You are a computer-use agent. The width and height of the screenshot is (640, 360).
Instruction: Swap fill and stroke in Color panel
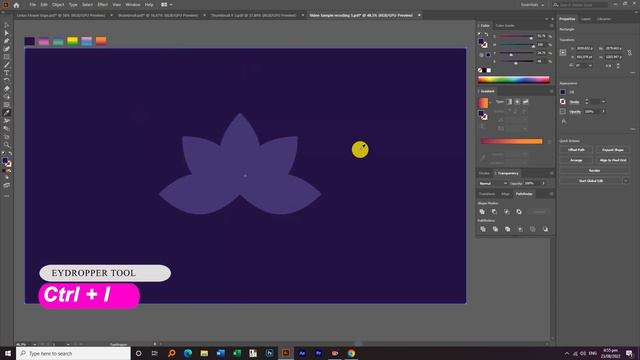(486, 35)
